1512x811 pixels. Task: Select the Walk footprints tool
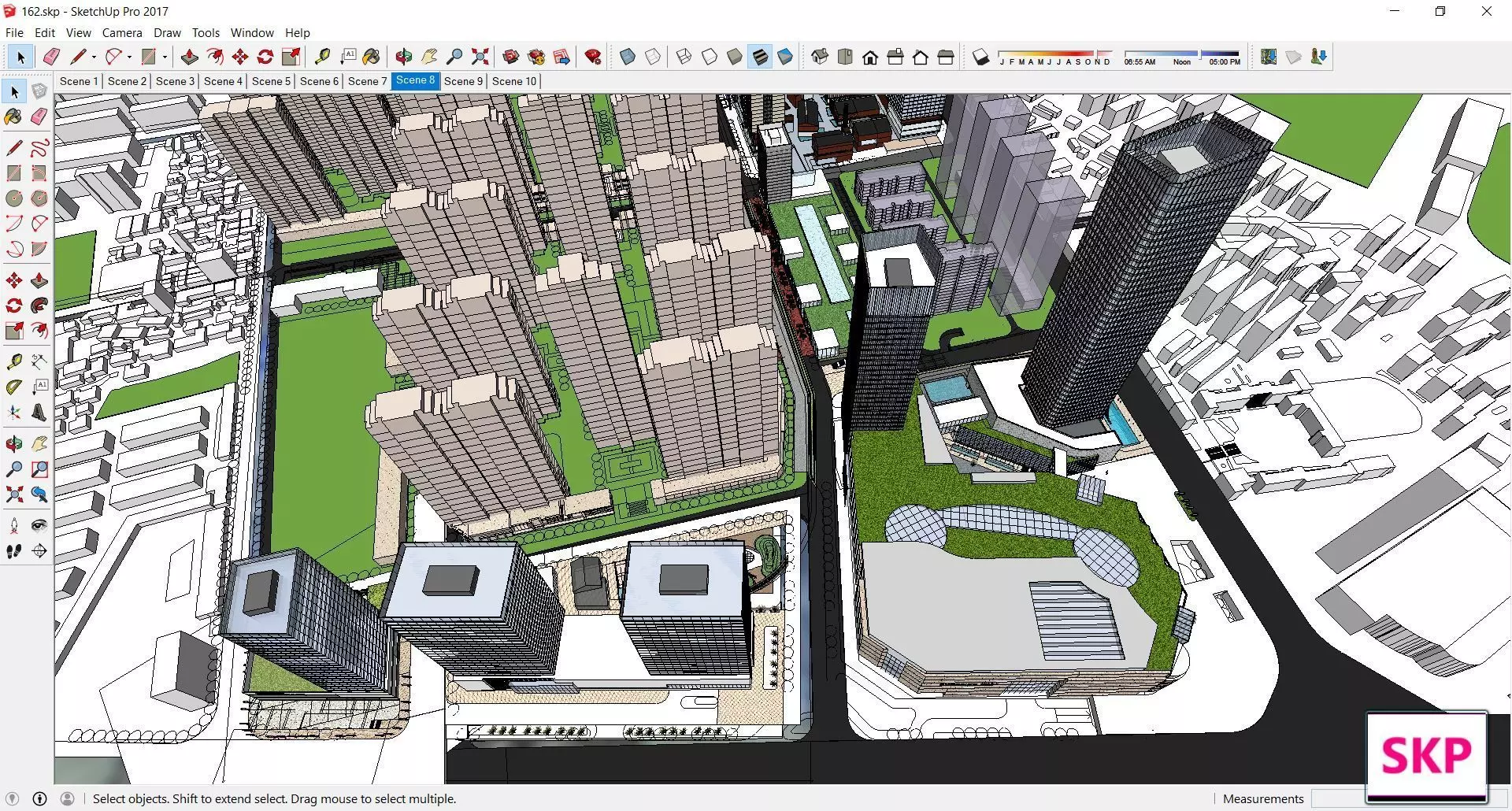pos(13,551)
